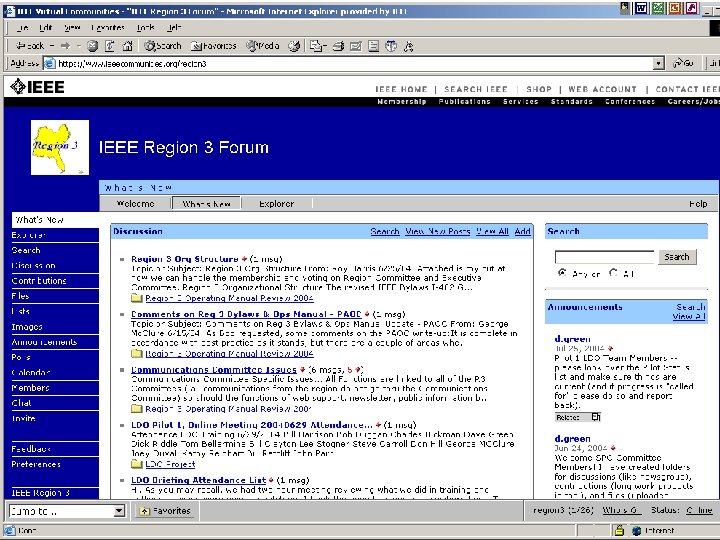Click the Print toolbar icon
This screenshot has height=540, width=720.
pyautogui.click(x=338, y=46)
